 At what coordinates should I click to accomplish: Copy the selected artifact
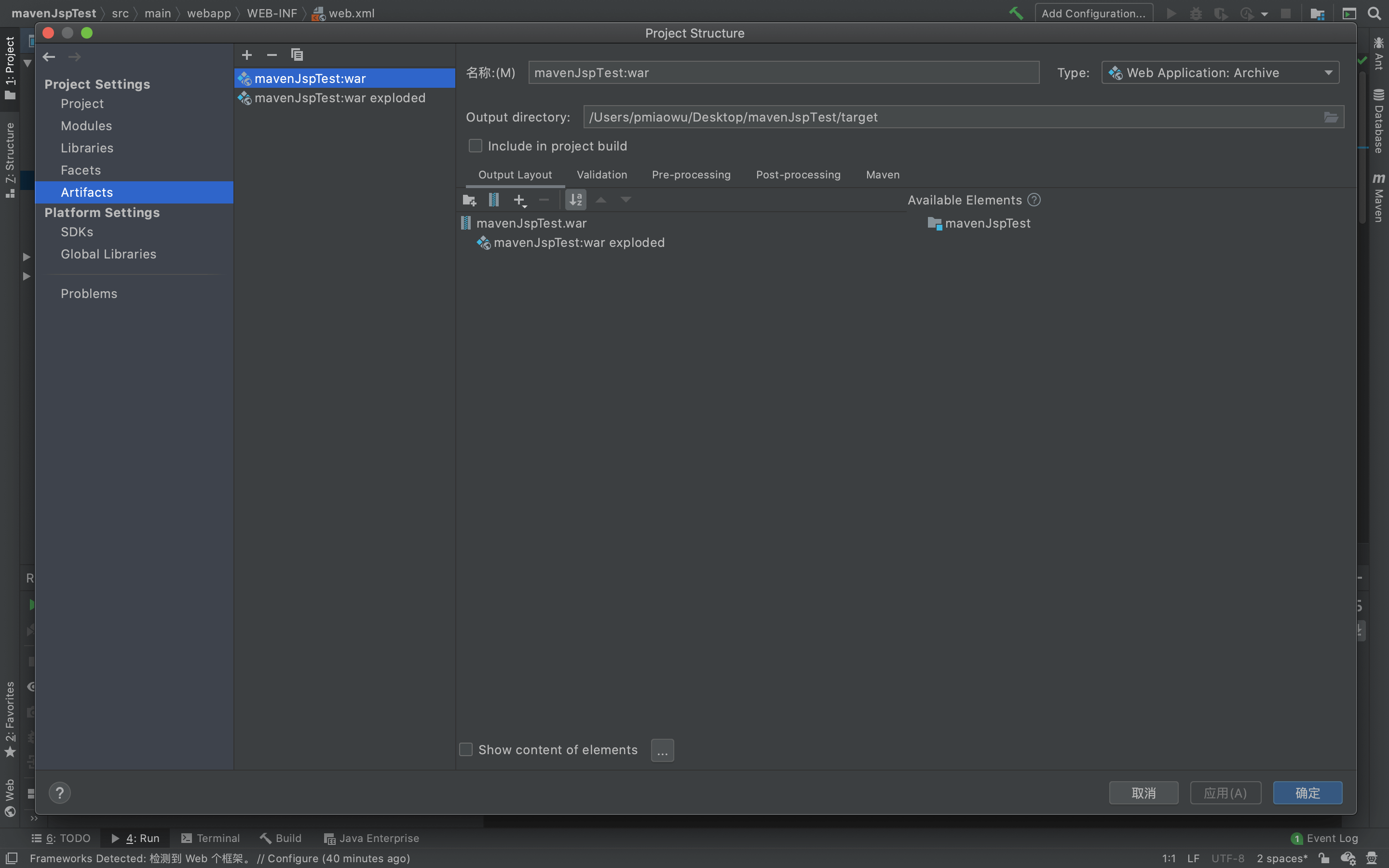pyautogui.click(x=297, y=55)
